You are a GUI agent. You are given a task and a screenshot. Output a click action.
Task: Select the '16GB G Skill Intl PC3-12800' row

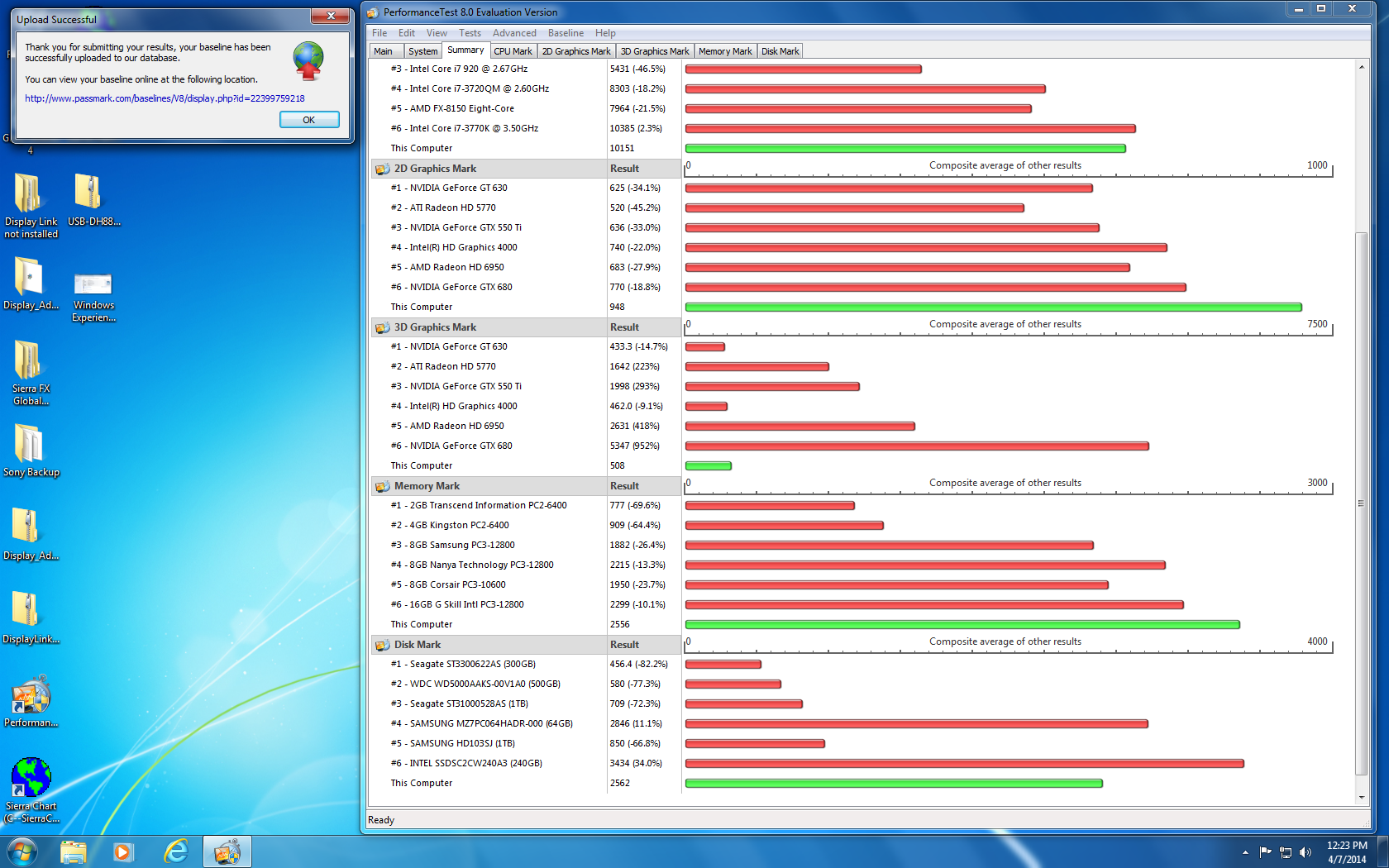[526, 605]
